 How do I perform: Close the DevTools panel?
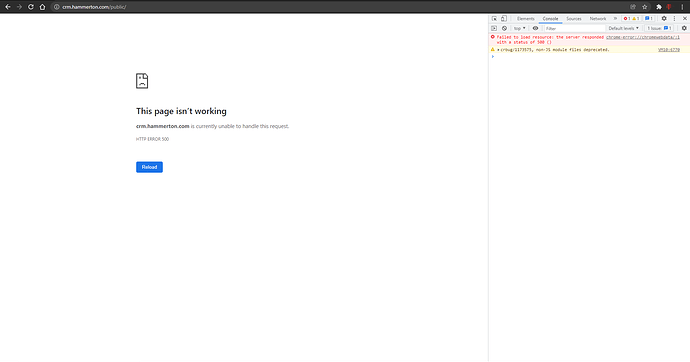(x=685, y=18)
